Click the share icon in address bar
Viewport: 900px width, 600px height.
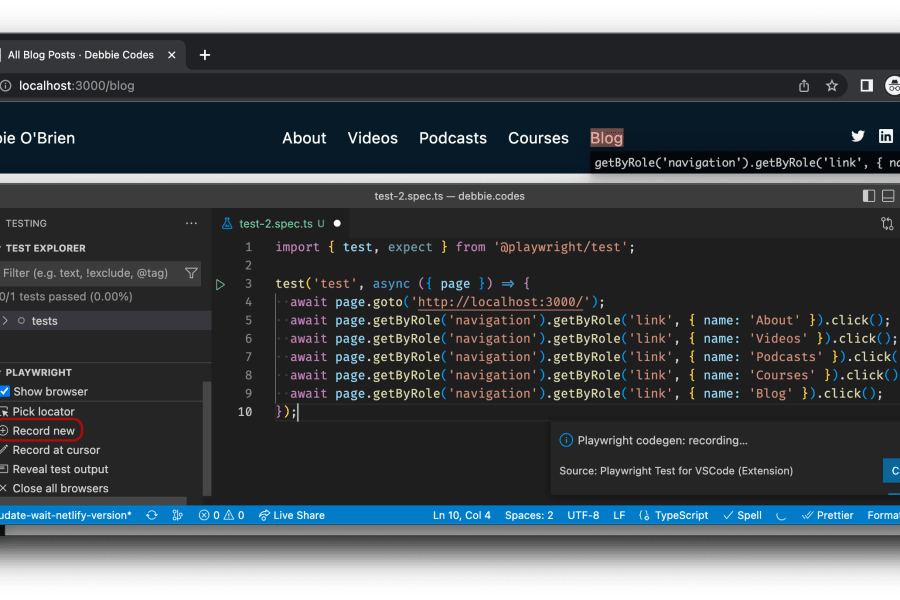[x=804, y=86]
